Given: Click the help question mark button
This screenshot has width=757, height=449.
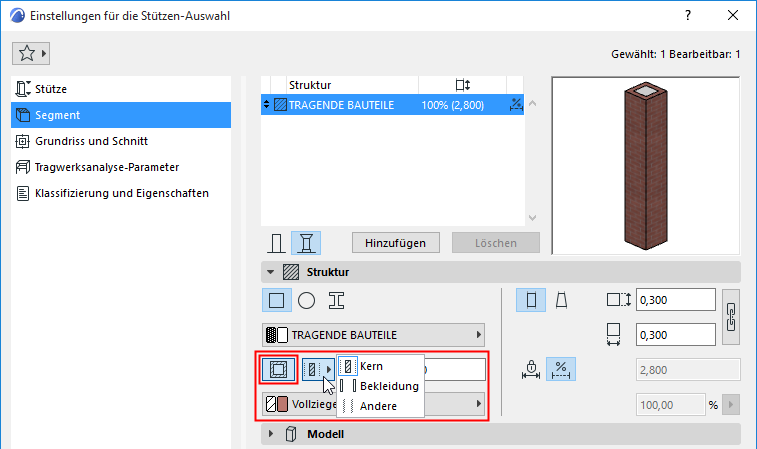Looking at the screenshot, I should tap(687, 15).
